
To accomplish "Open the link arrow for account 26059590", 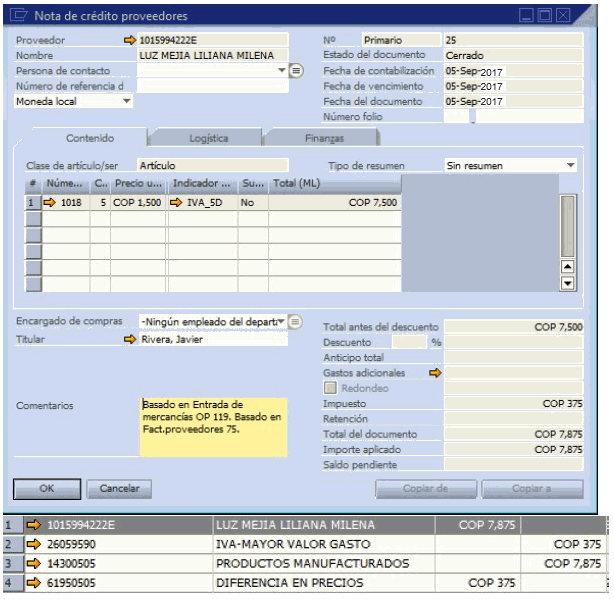I will [34, 544].
